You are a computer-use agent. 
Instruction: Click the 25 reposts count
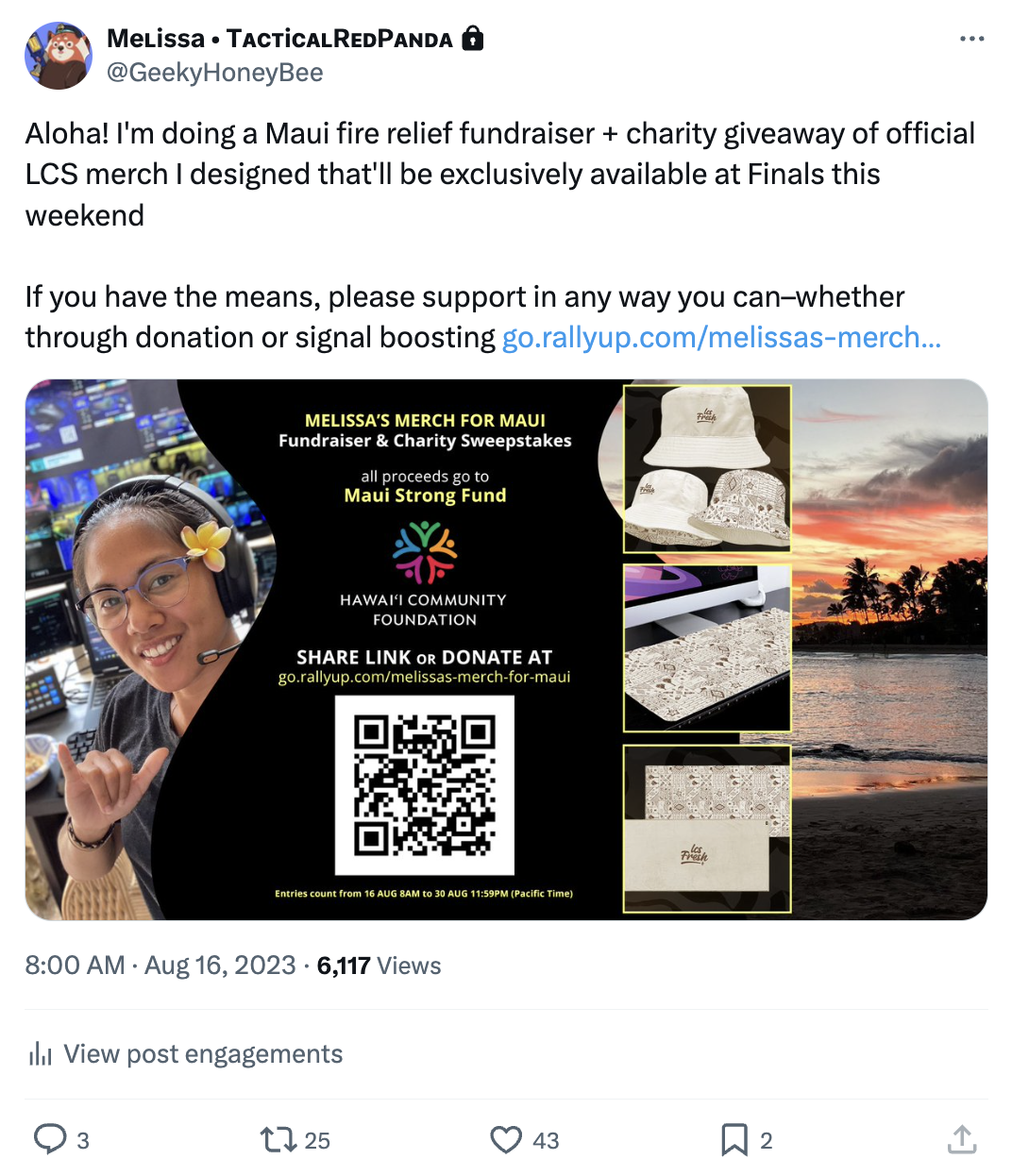coord(317,1140)
